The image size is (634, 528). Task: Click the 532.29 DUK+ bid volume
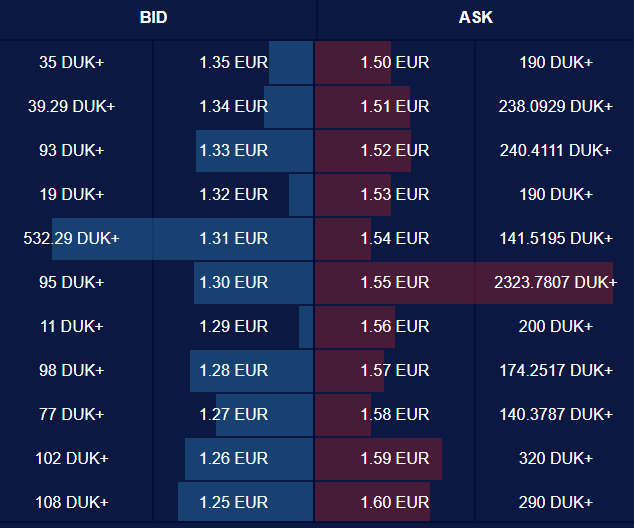coord(71,238)
